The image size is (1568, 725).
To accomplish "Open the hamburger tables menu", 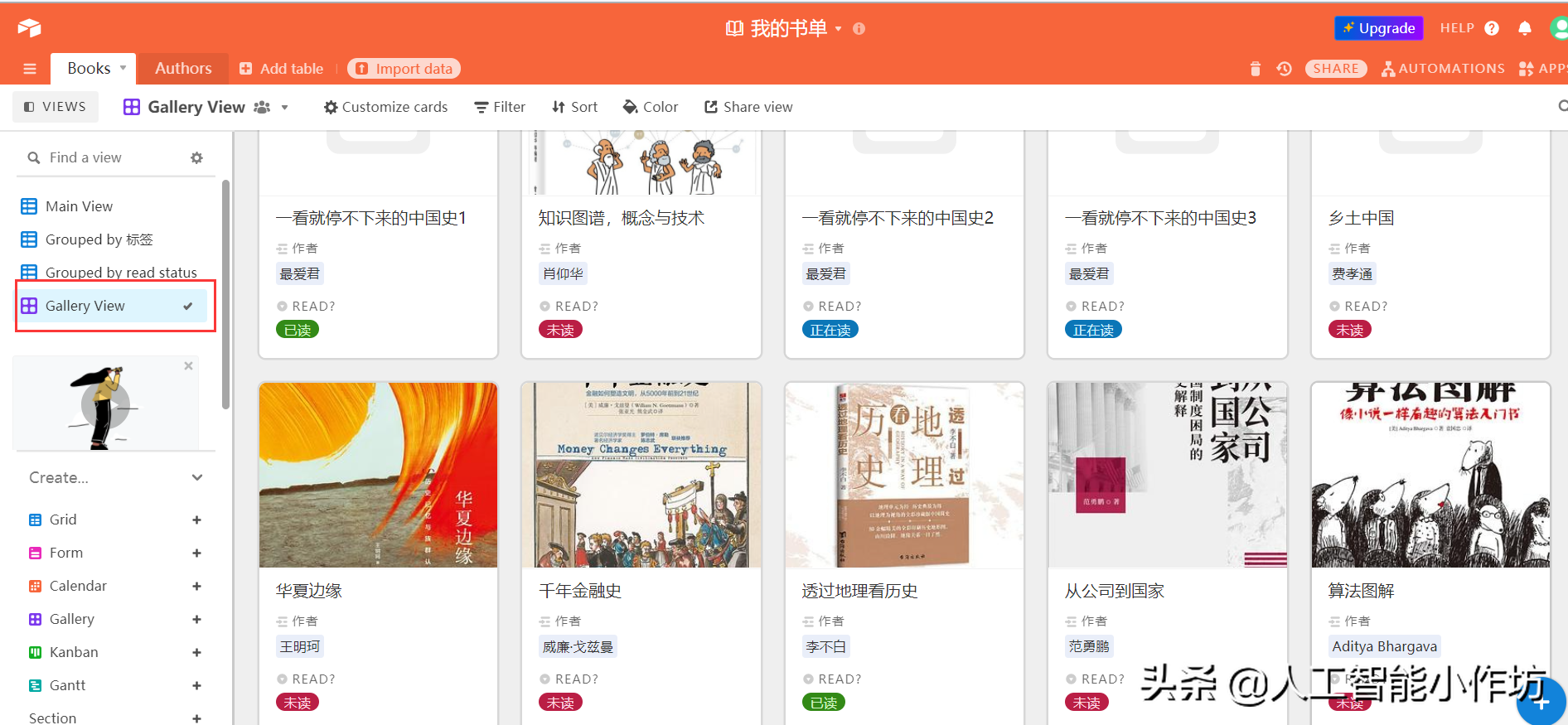I will pos(30,69).
